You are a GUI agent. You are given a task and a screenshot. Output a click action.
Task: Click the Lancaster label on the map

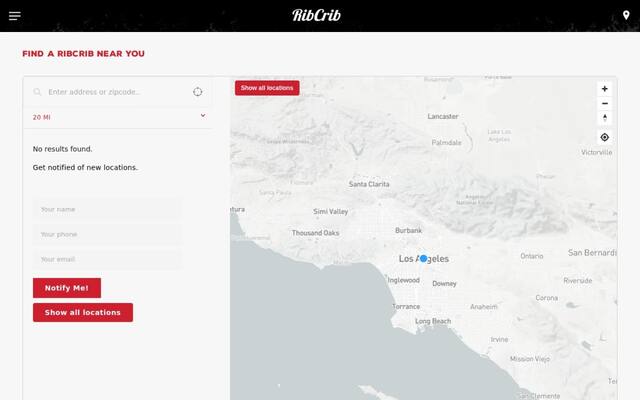443,116
